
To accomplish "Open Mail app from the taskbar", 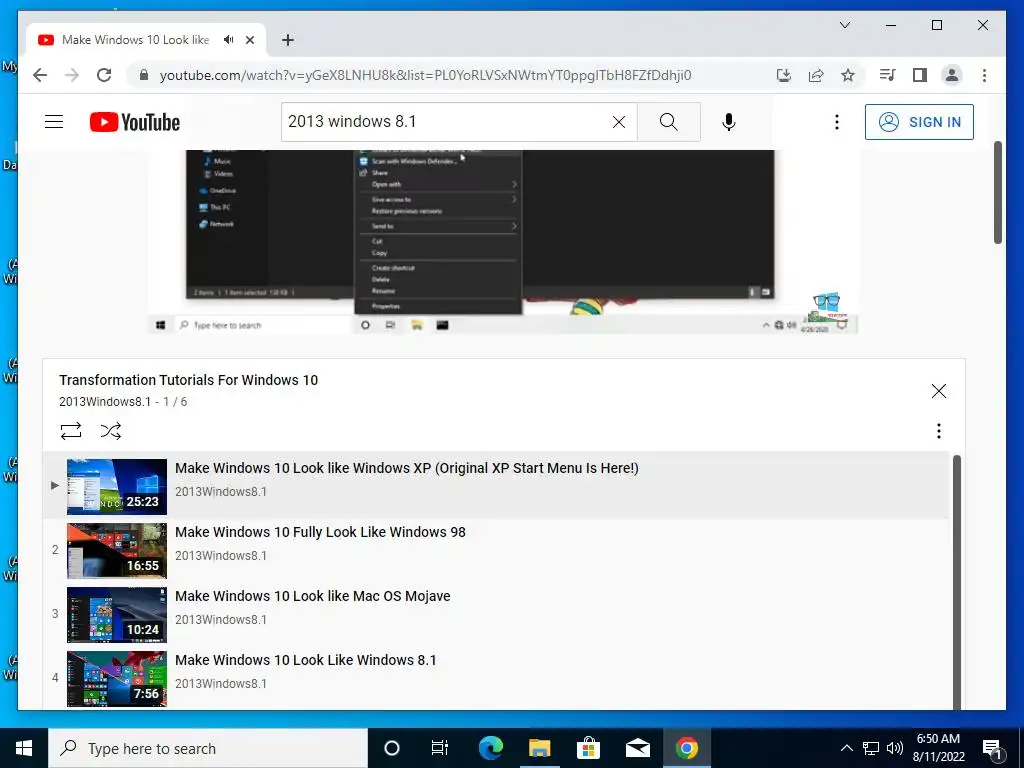I will coord(637,748).
